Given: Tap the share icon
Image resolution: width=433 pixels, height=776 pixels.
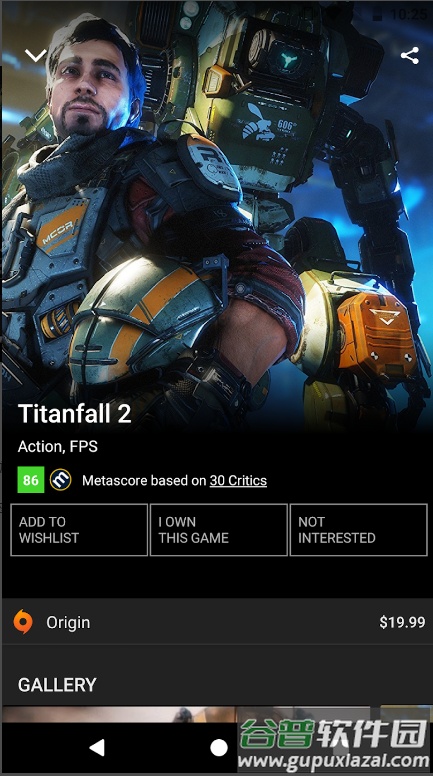Looking at the screenshot, I should (410, 55).
